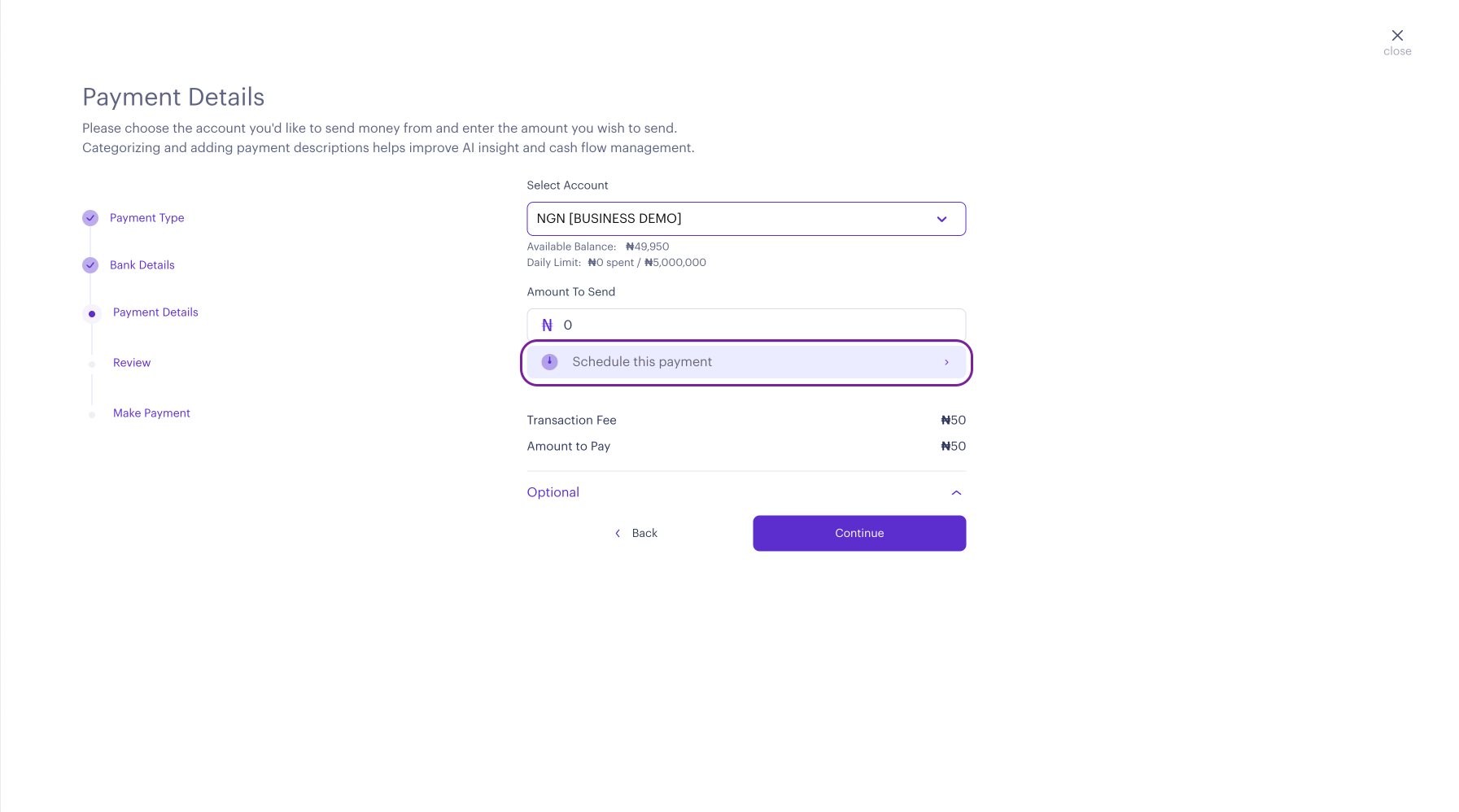Click the left chevron beside Back
The height and width of the screenshot is (812, 1459).
618,534
